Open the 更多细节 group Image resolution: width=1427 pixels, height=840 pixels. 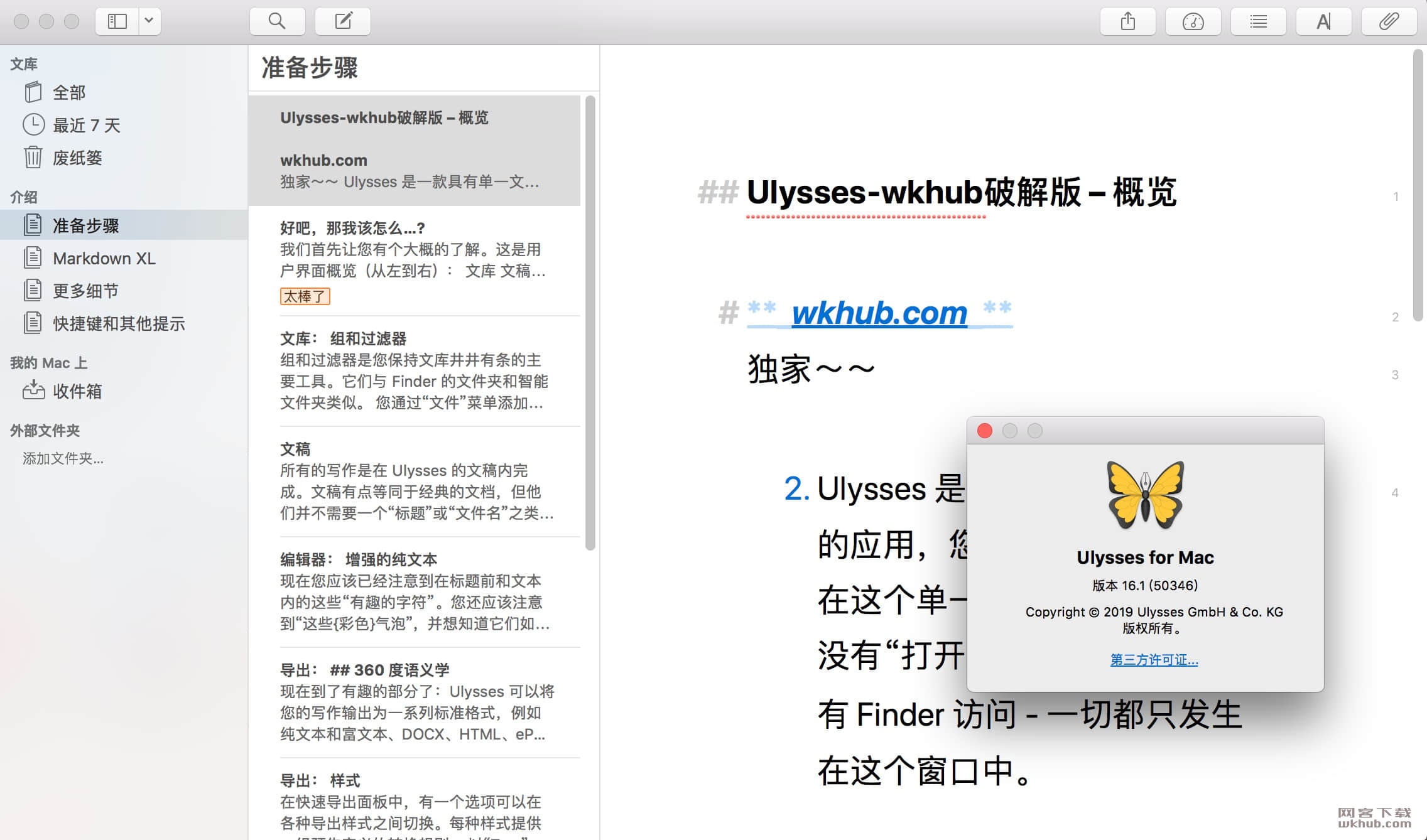tap(124, 291)
